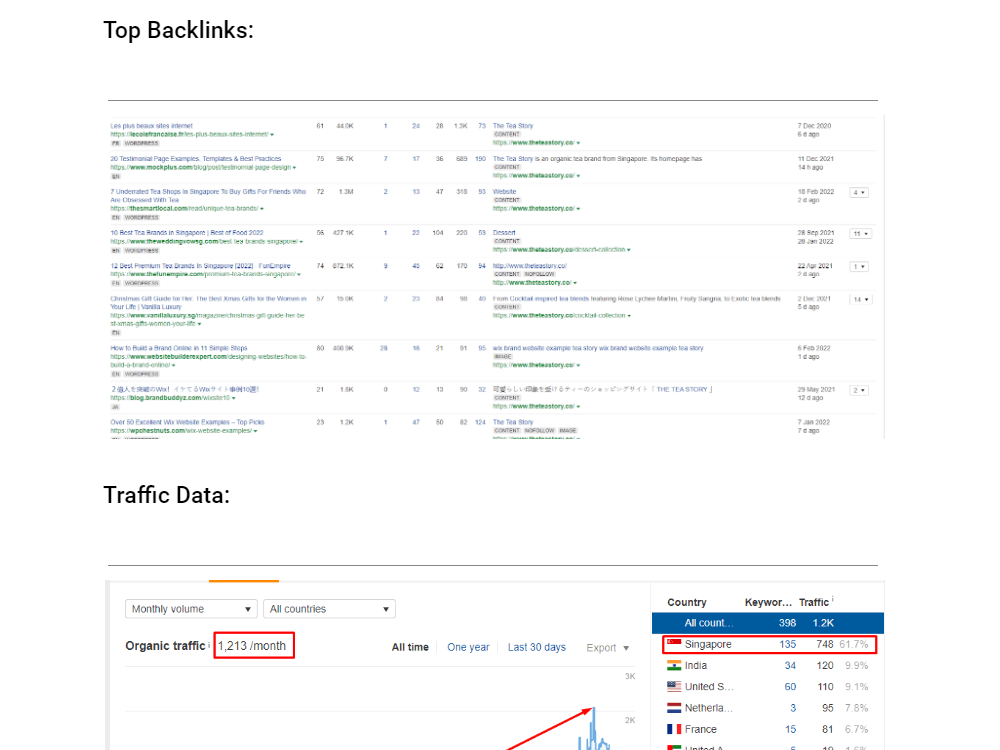Open the Export dropdown menu
Viewport: 1000px width, 750px height.
(x=607, y=647)
